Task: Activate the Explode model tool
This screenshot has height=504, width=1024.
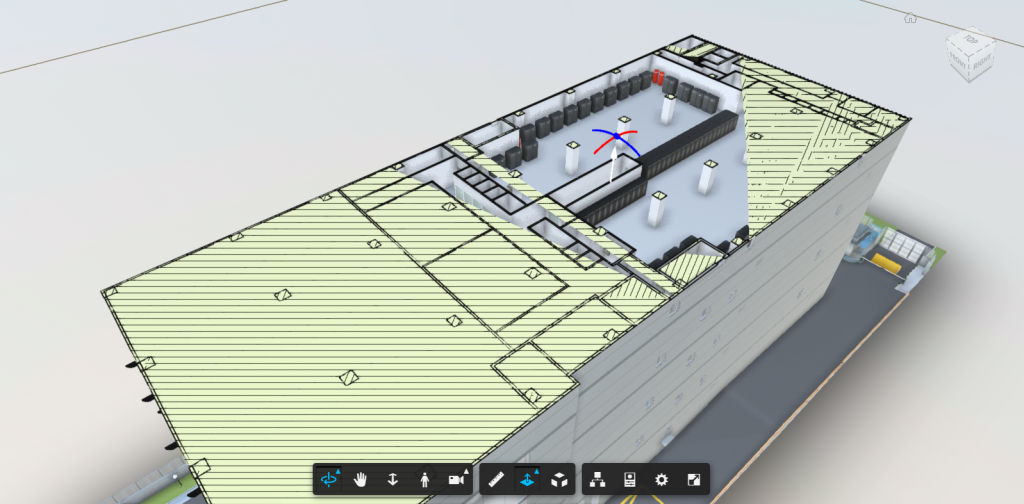Action: pyautogui.click(x=559, y=480)
